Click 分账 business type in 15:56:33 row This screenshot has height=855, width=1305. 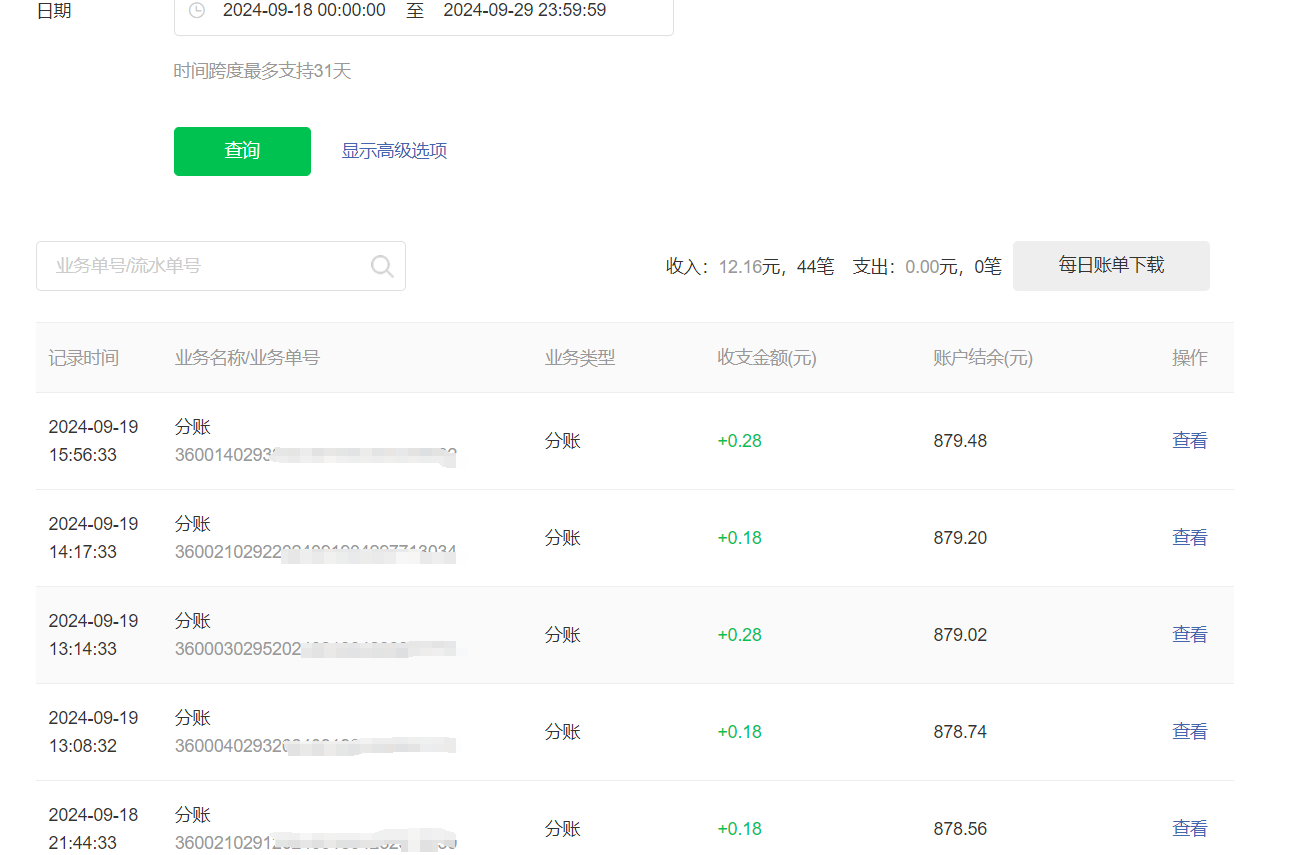pyautogui.click(x=563, y=441)
